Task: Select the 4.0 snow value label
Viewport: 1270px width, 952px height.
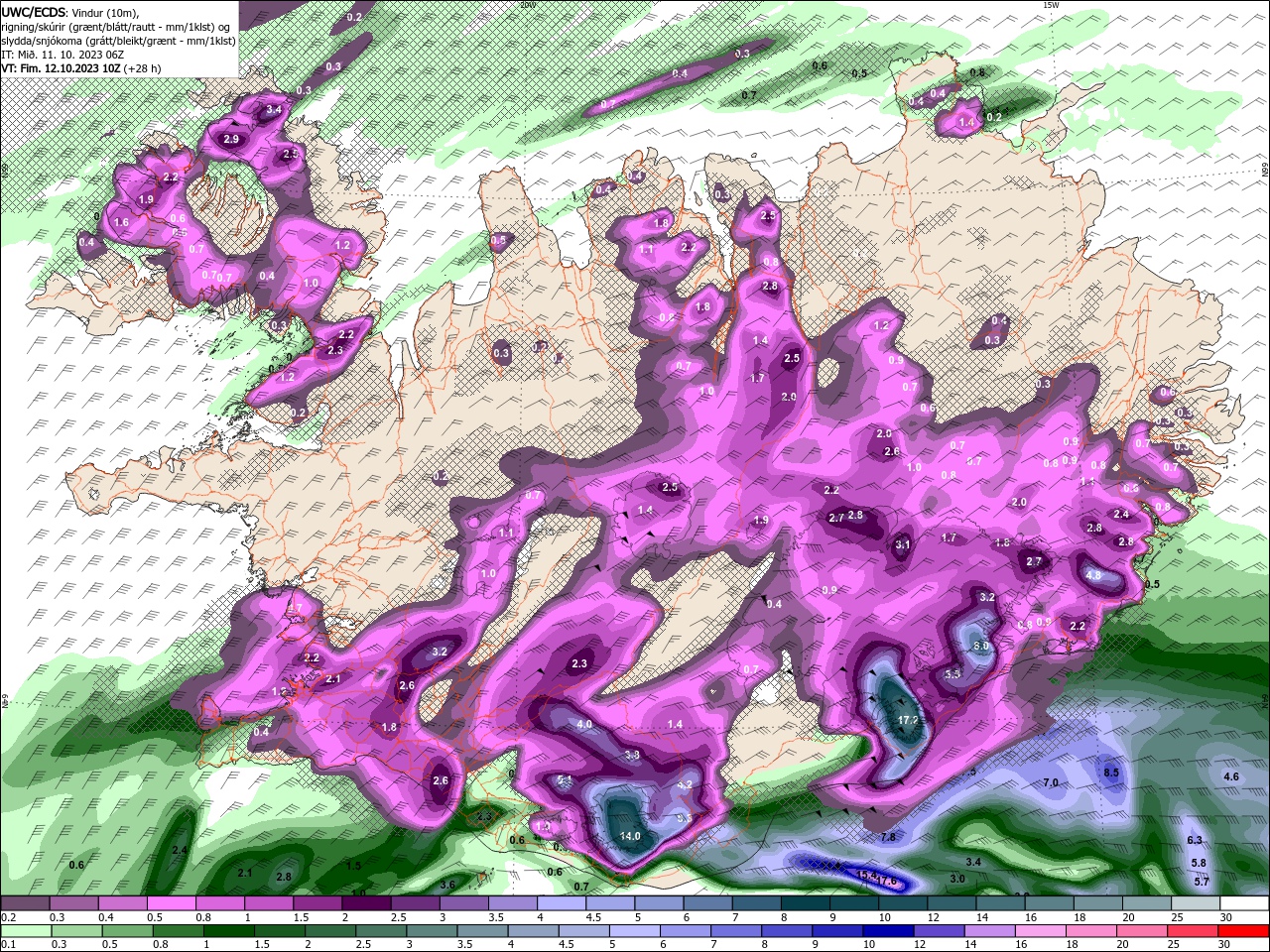Action: click(584, 724)
